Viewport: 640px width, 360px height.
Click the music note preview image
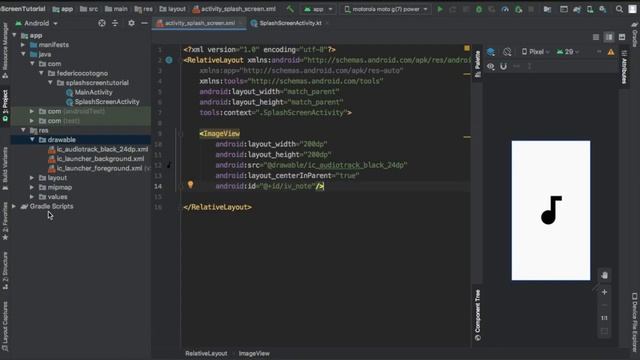coord(551,210)
